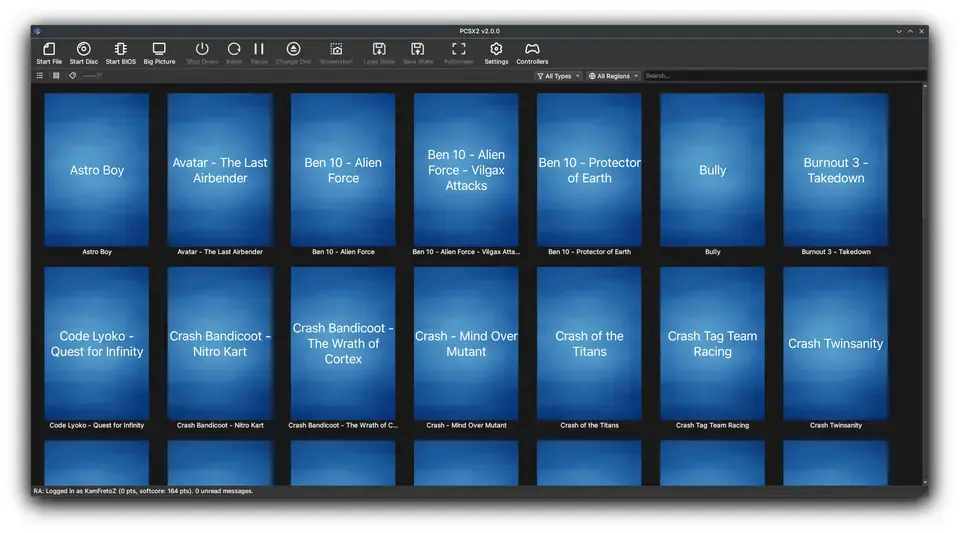960x533 pixels.
Task: Click the Start Disc icon
Action: pos(84,49)
